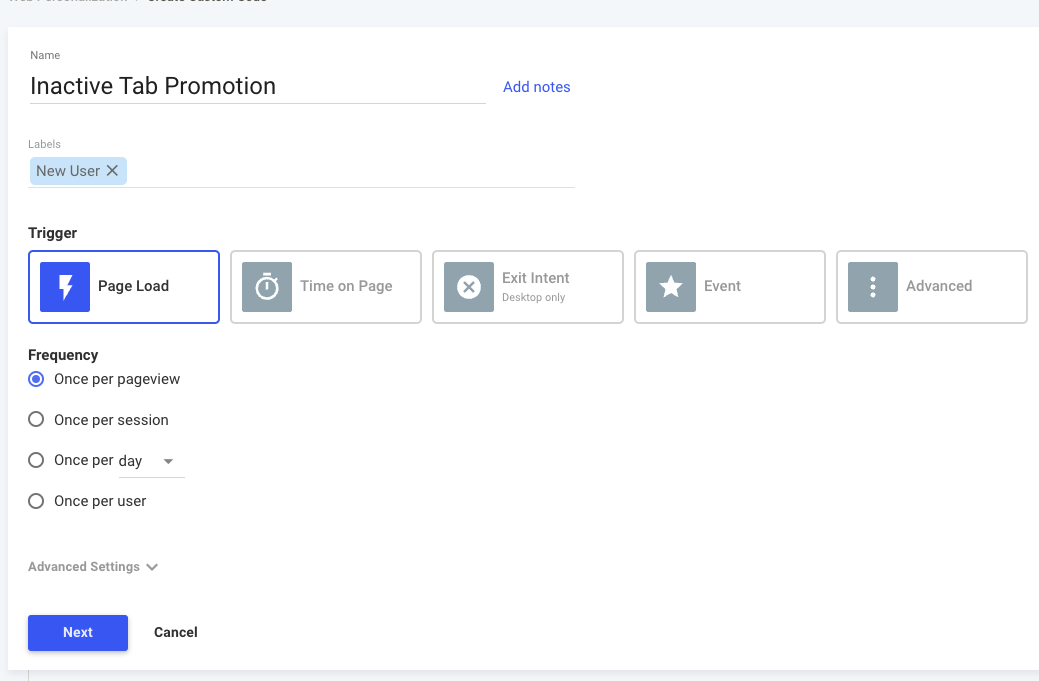The width and height of the screenshot is (1039, 681).
Task: Click the Labels input area
Action: tap(350, 171)
